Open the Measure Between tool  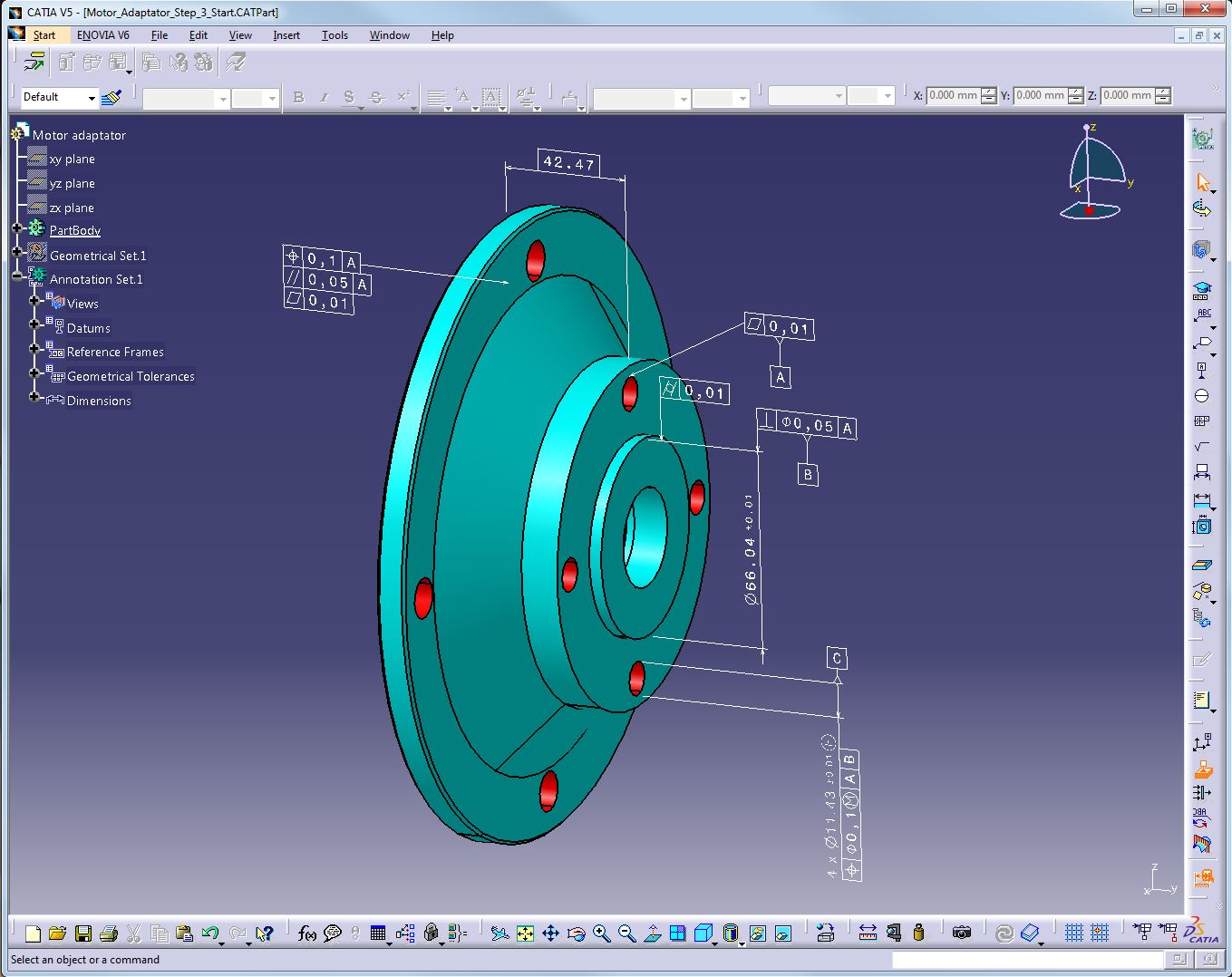(x=868, y=933)
